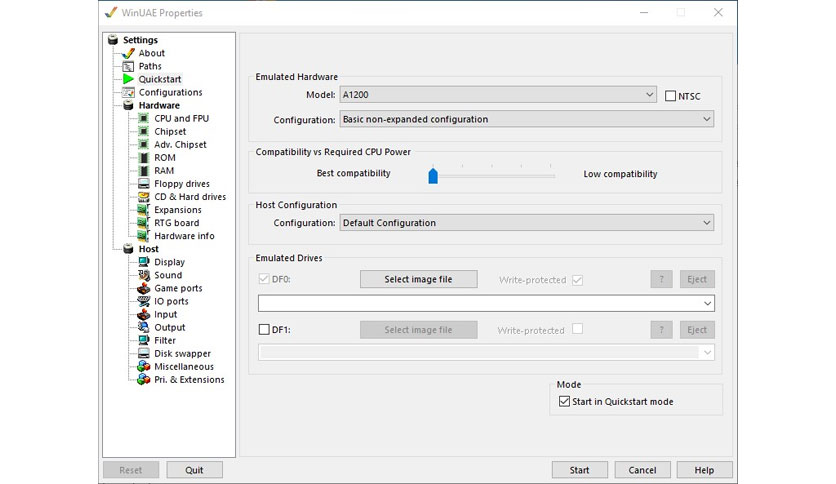The image size is (836, 484).
Task: Click the Help button
Action: (x=704, y=470)
